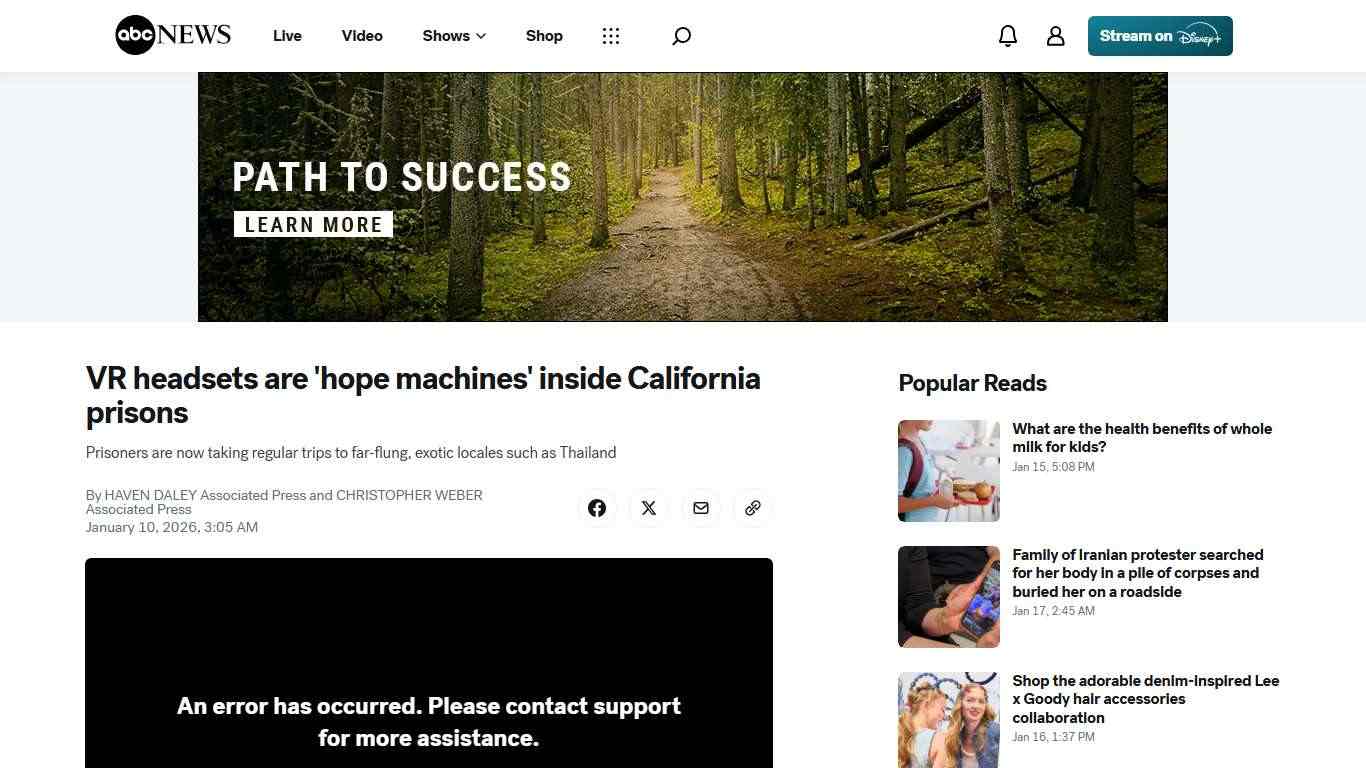
Task: Copy article link icon
Action: 753,508
